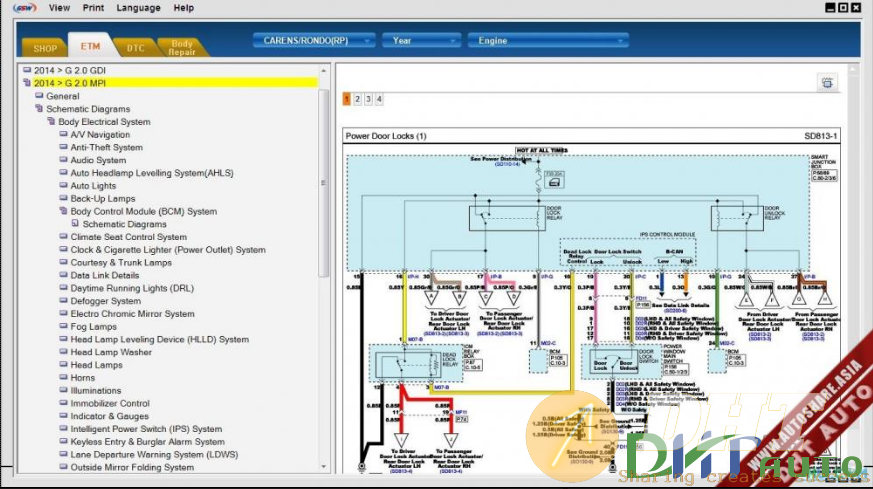Screen dimensions: 873x489
Task: Select Outside Mirror Folding System
Action: click(x=132, y=467)
